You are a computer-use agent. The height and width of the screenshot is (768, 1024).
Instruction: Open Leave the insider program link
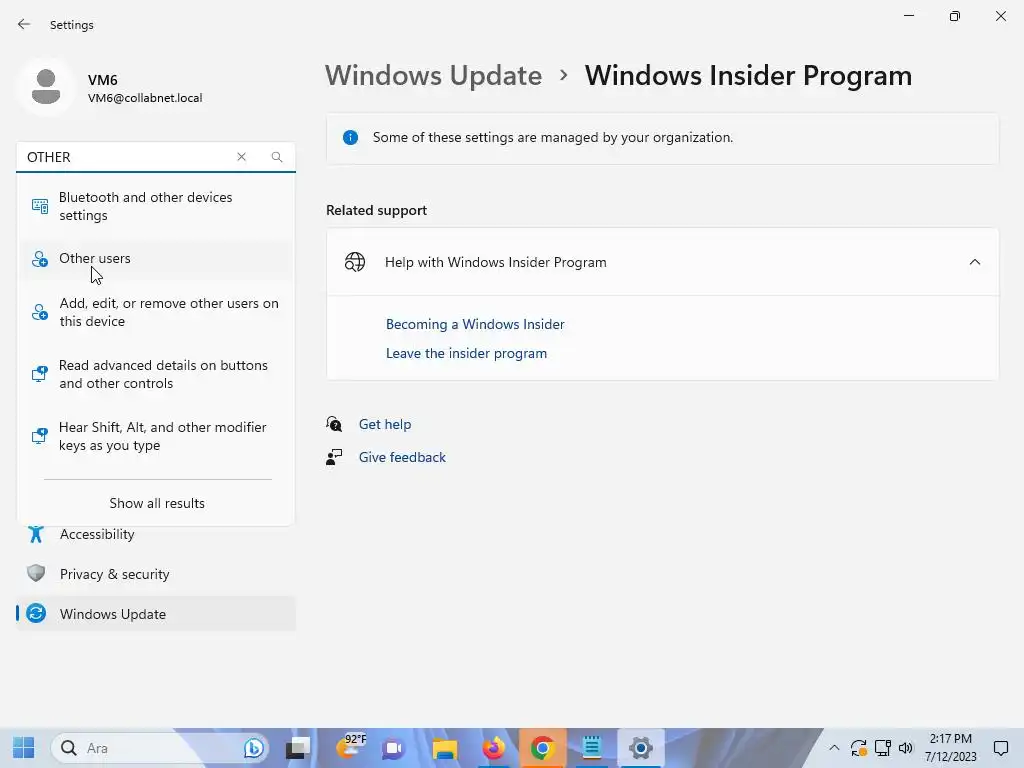[466, 353]
